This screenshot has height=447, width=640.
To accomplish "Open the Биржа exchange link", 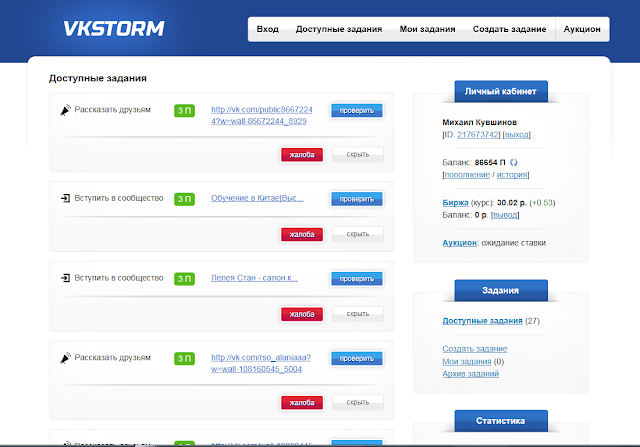I will (x=456, y=202).
